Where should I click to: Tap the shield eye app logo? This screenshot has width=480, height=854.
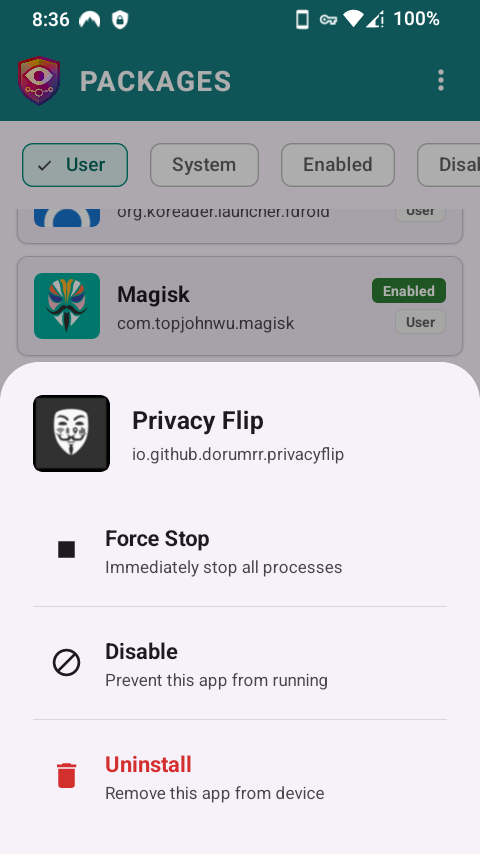pyautogui.click(x=39, y=81)
